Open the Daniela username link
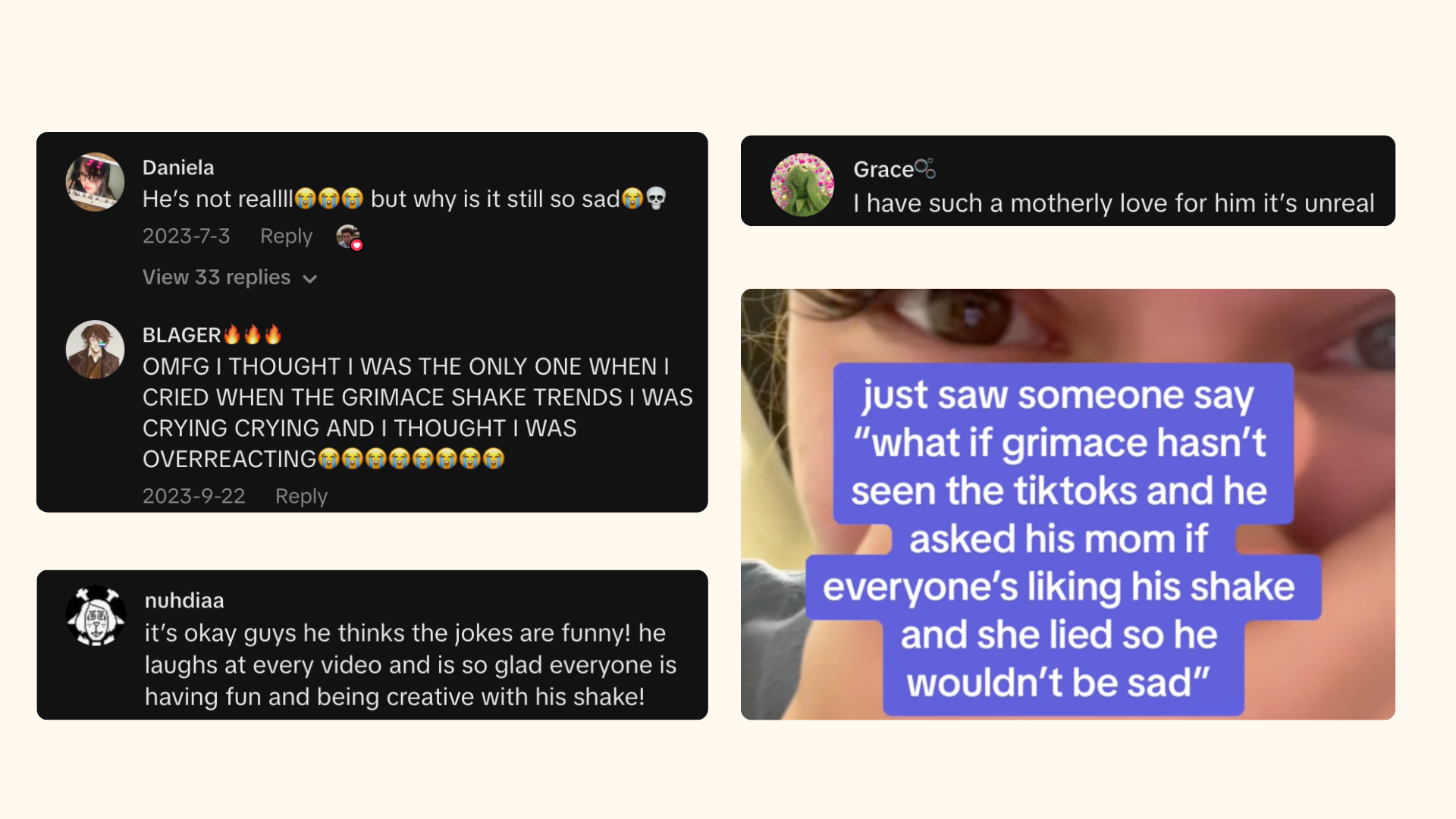The width and height of the screenshot is (1456, 819). click(x=178, y=168)
